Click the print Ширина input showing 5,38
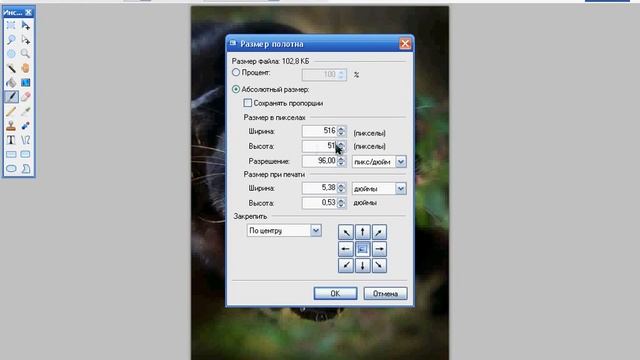640x360 pixels. 319,188
